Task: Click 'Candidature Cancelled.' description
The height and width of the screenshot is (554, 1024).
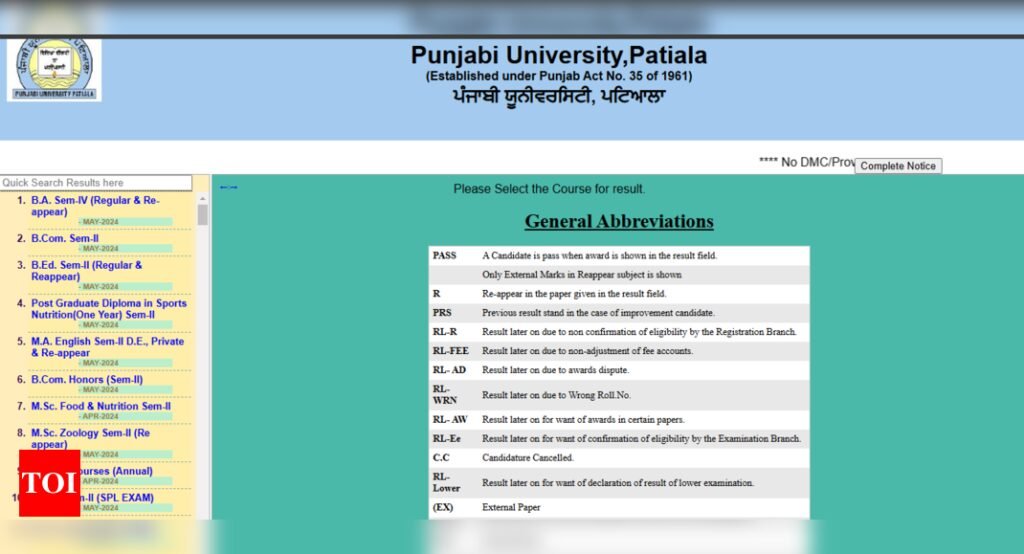Action: (528, 457)
